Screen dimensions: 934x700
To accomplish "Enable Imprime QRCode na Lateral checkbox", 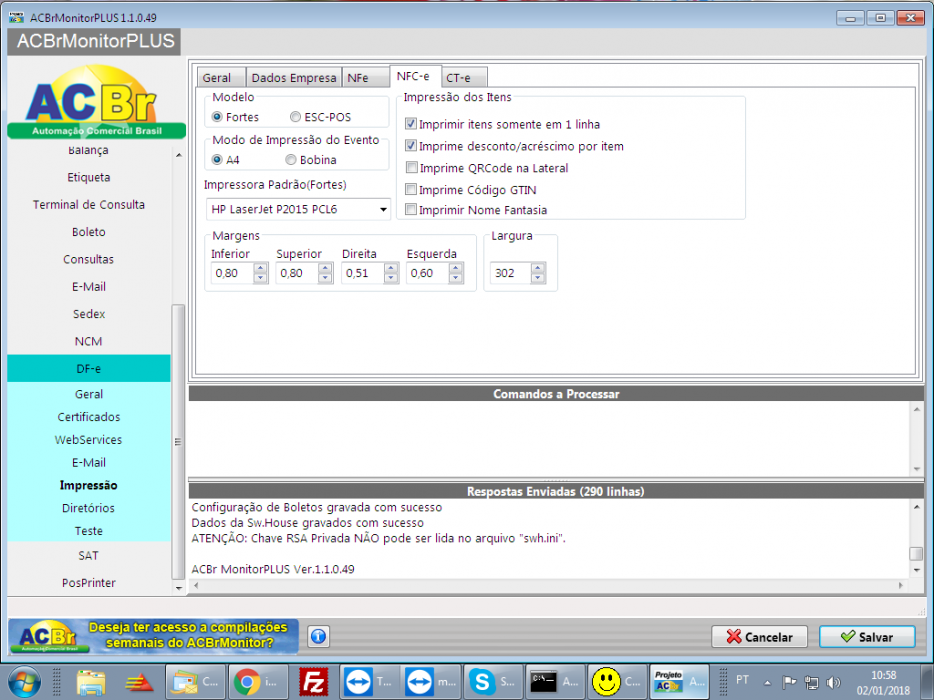I will 411,167.
